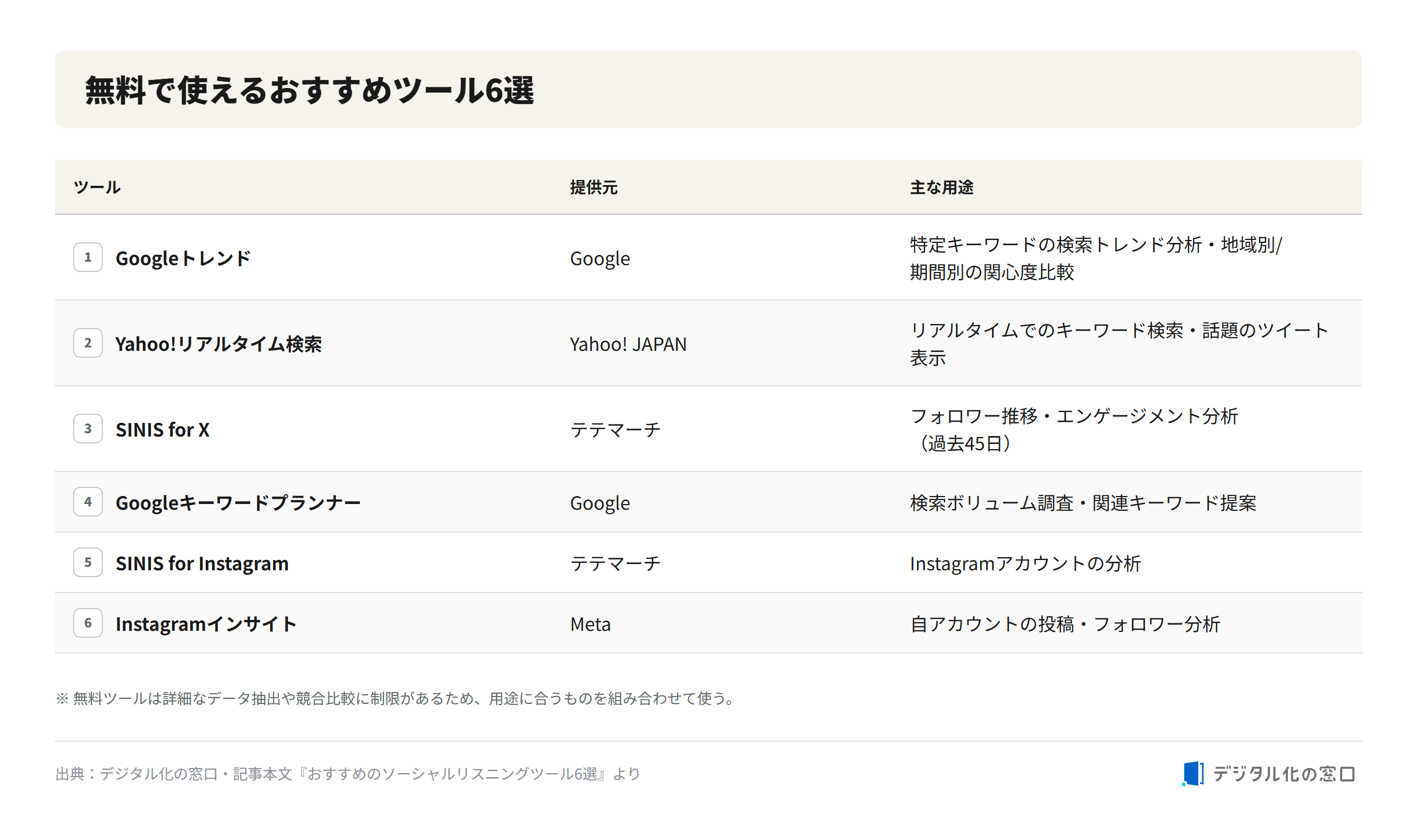
Task: Click the 主な用途 column header
Action: (x=942, y=187)
